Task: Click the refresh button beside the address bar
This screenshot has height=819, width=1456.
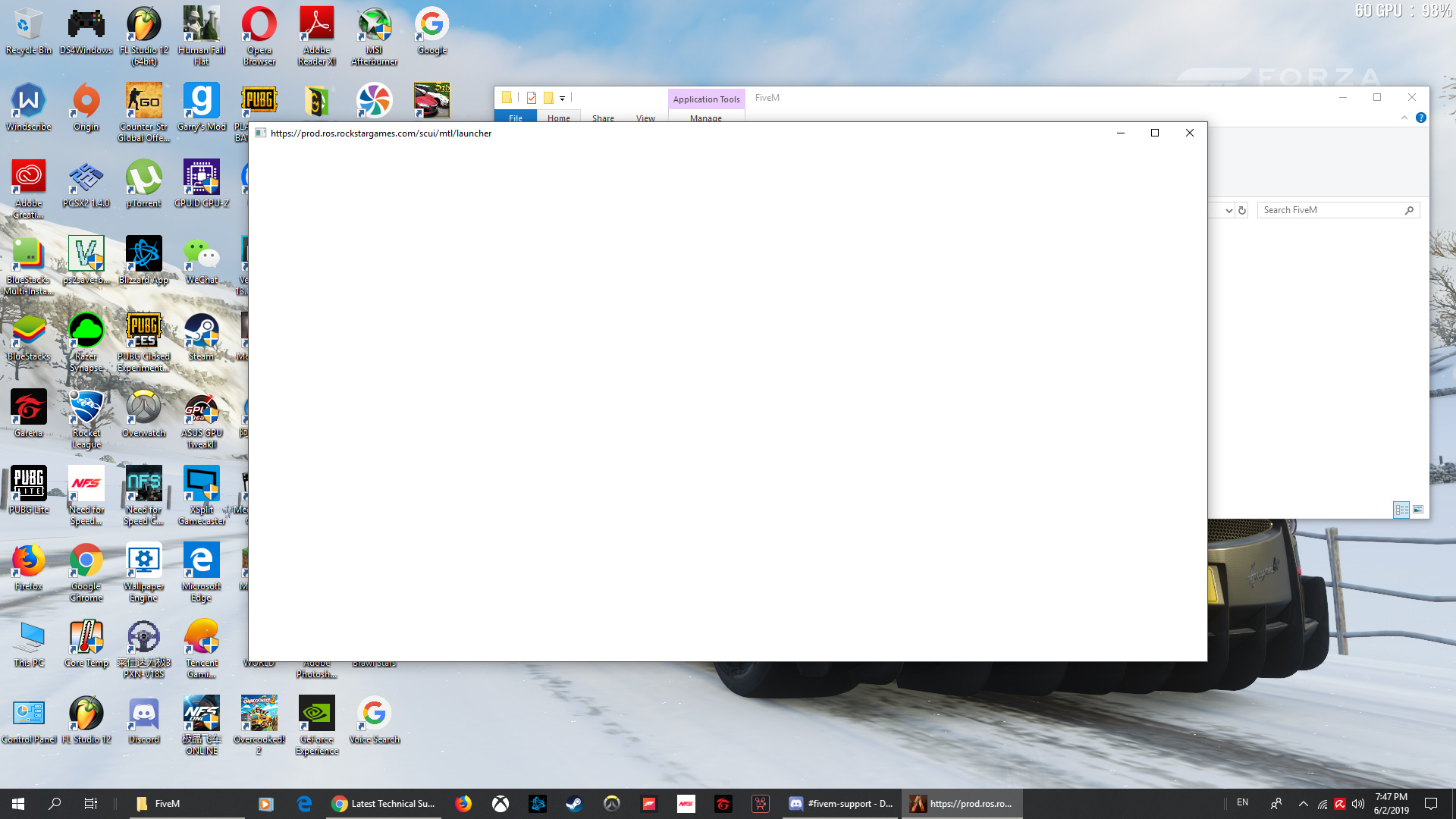Action: tap(1242, 210)
